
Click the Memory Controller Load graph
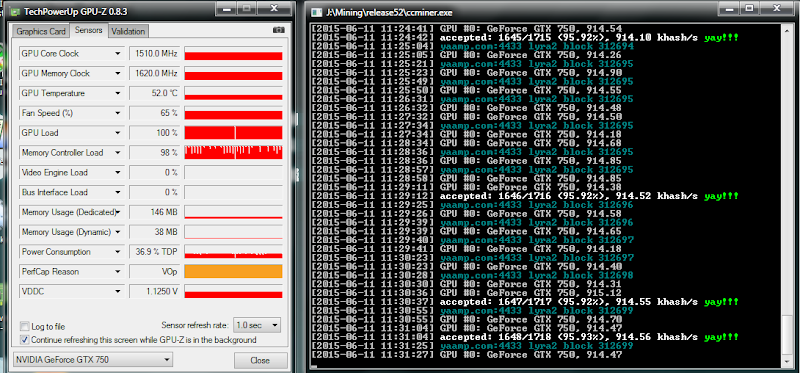click(233, 153)
